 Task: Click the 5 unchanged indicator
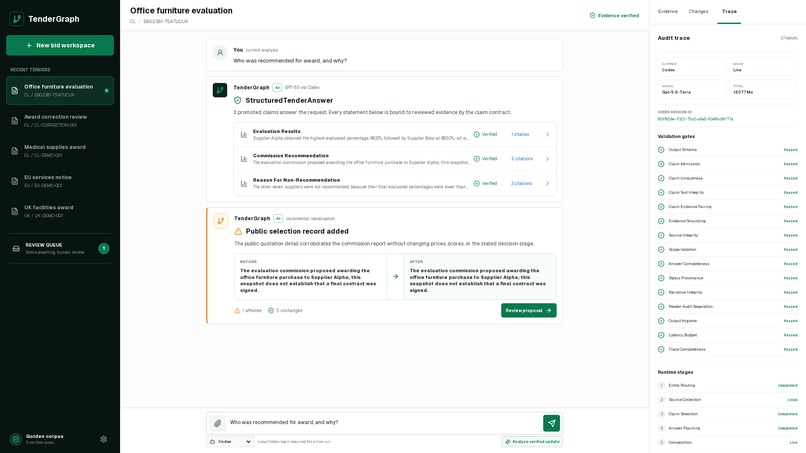click(x=285, y=311)
